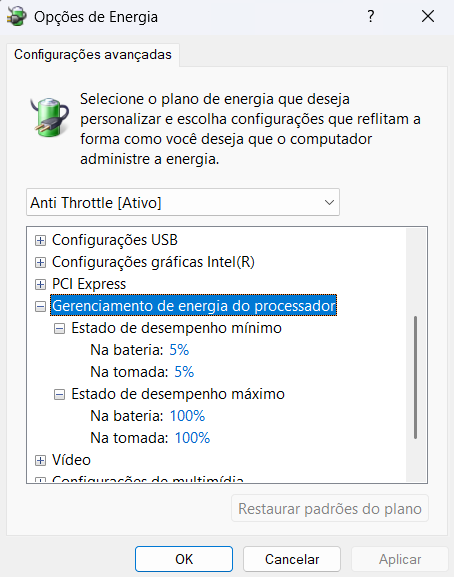Image resolution: width=454 pixels, height=577 pixels.
Task: Click the Cancelar button
Action: [x=292, y=559]
